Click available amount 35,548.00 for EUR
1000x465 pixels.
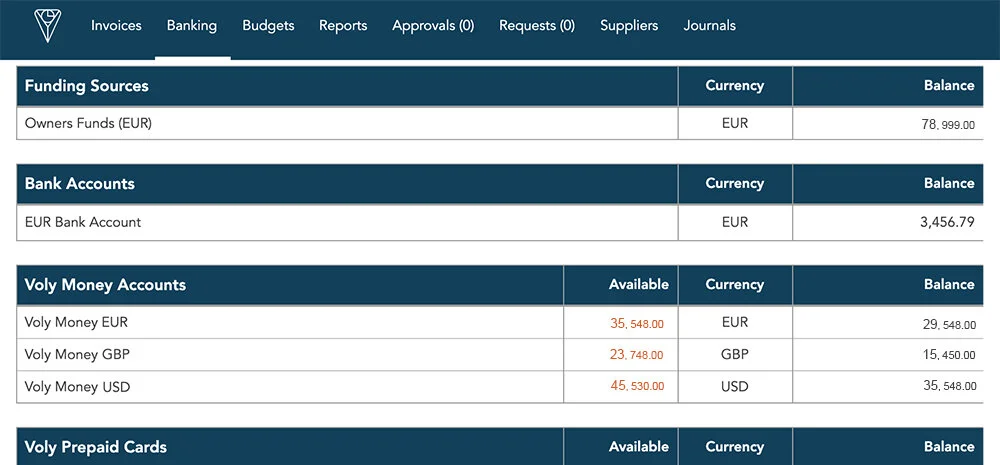coord(636,324)
